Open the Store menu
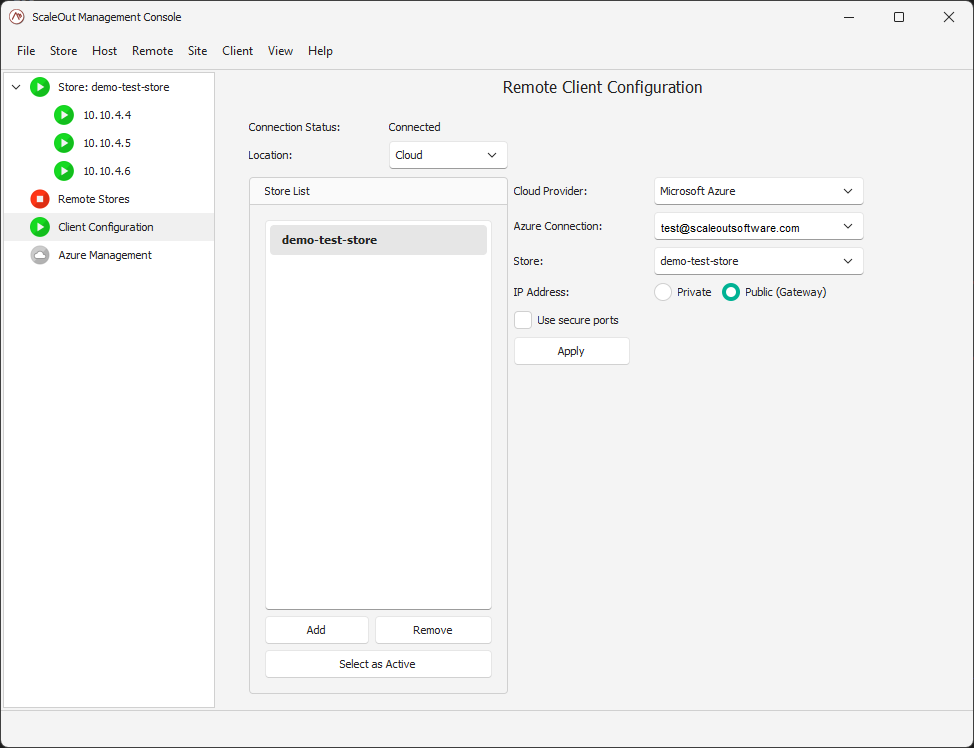Image resolution: width=974 pixels, height=748 pixels. coord(63,51)
